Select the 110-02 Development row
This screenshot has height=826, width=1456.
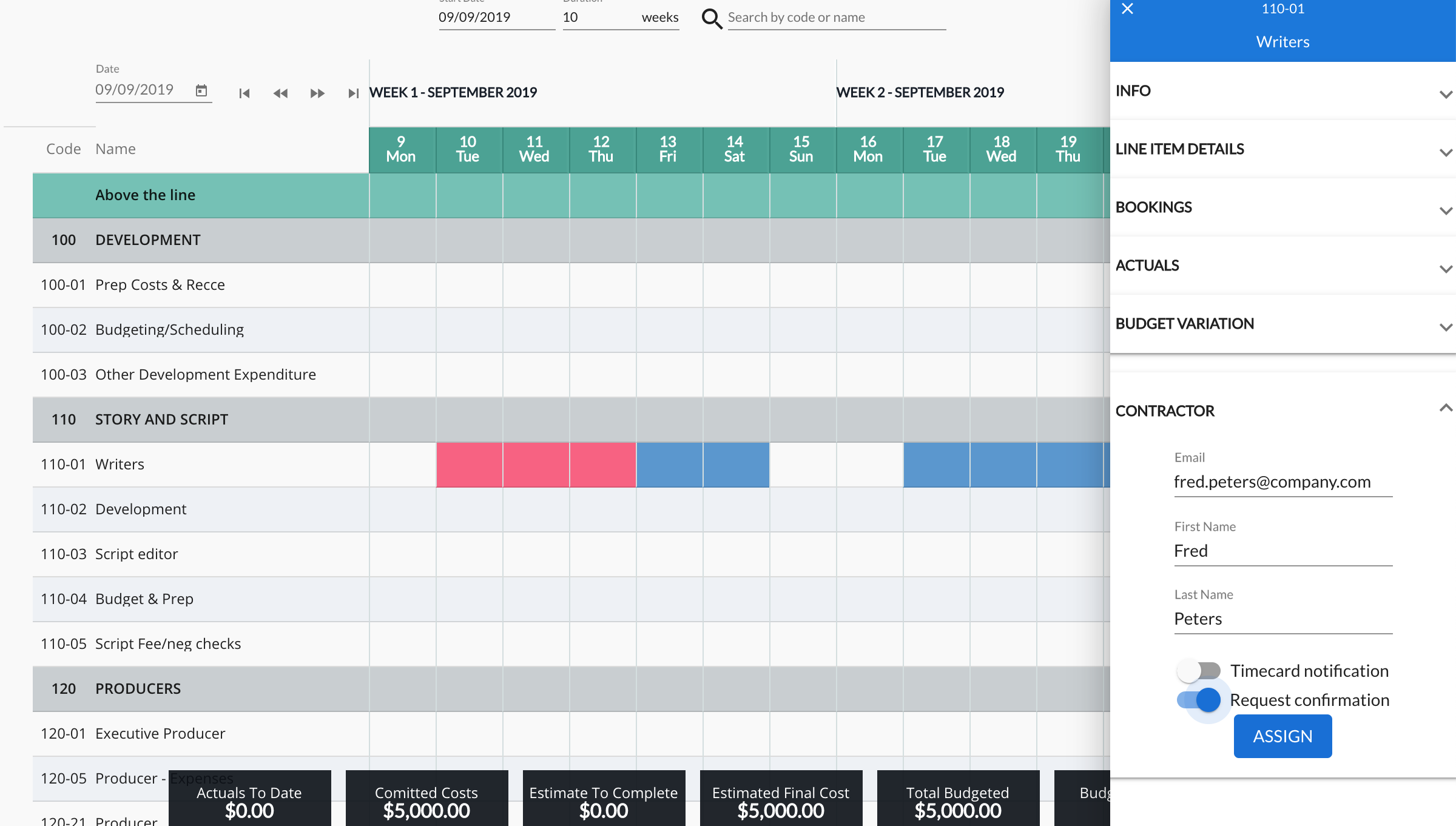coord(141,509)
